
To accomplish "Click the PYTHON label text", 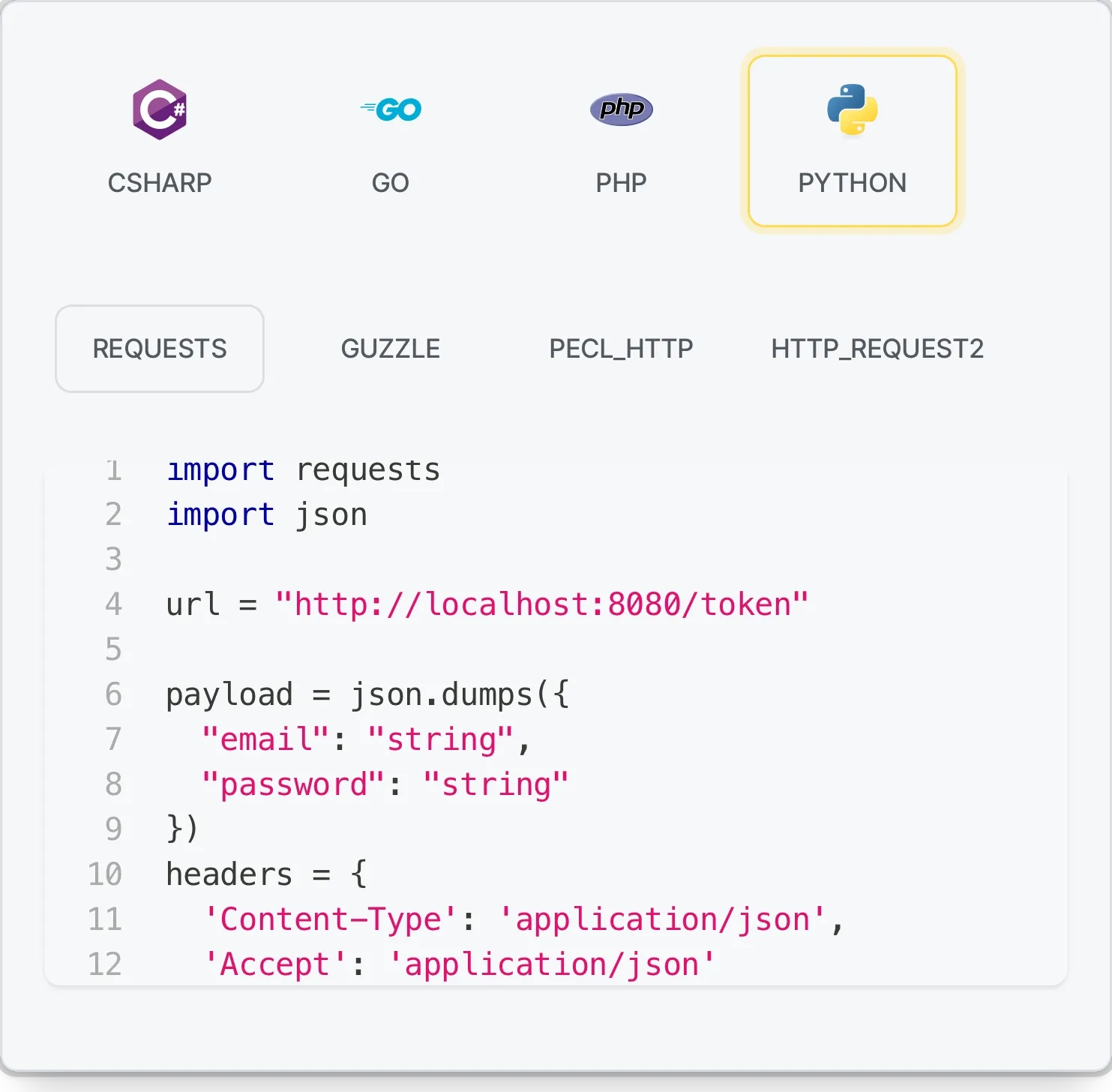I will click(x=852, y=182).
